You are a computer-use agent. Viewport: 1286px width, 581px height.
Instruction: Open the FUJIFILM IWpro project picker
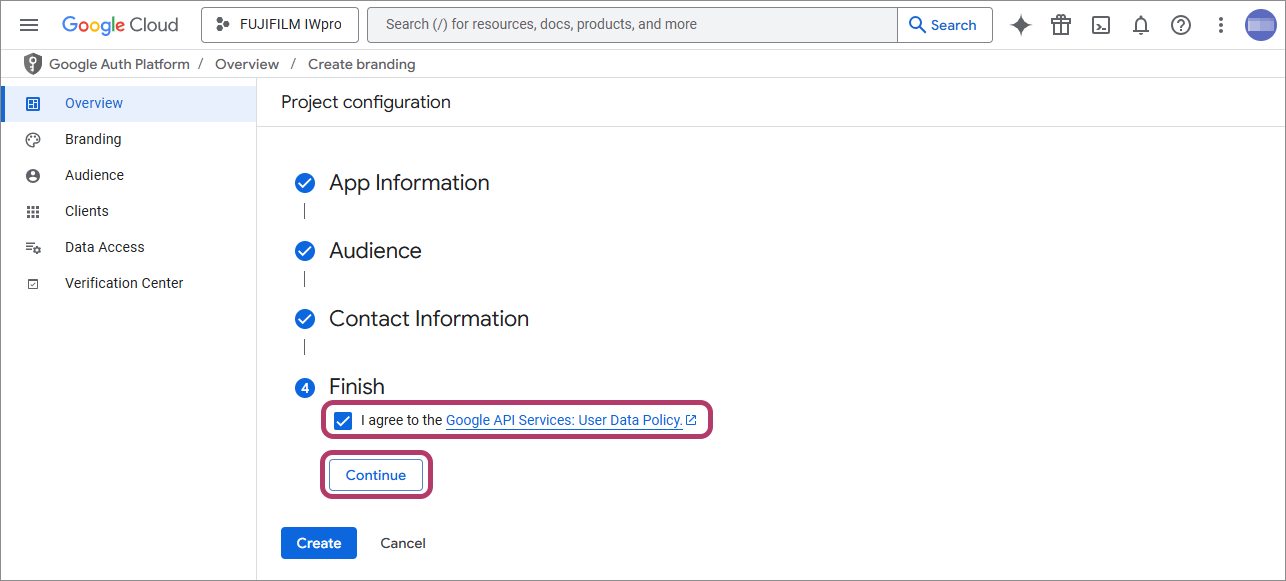[279, 25]
